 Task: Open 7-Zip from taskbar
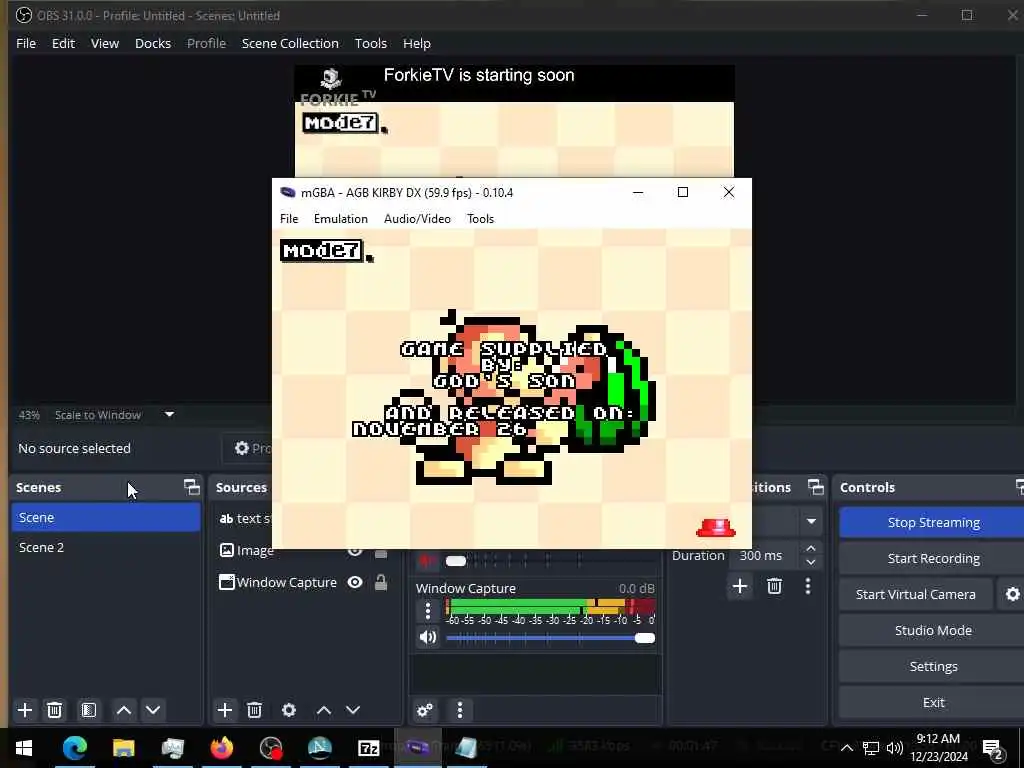tap(368, 748)
